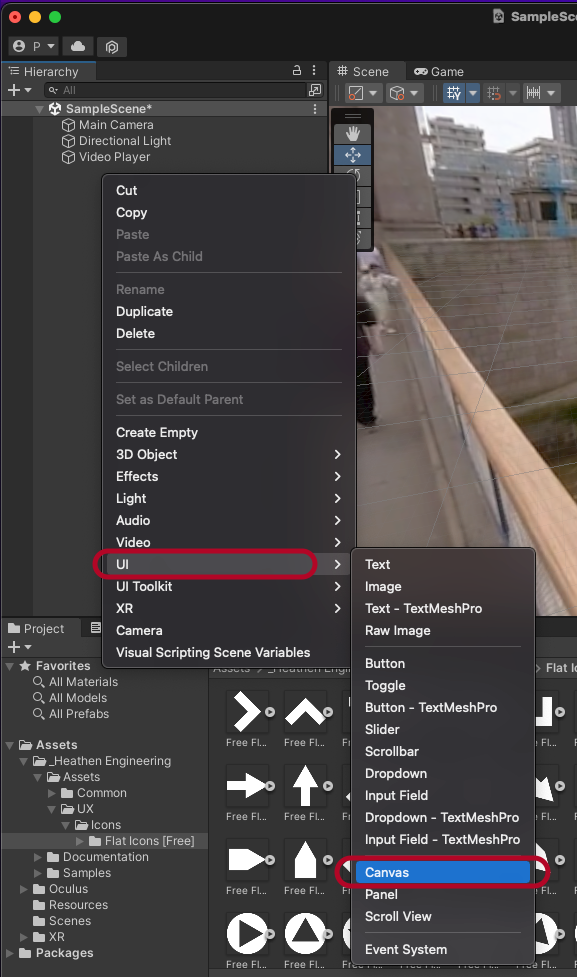The height and width of the screenshot is (977, 577).
Task: Toggle the Hierarchy lock icon
Action: point(297,71)
